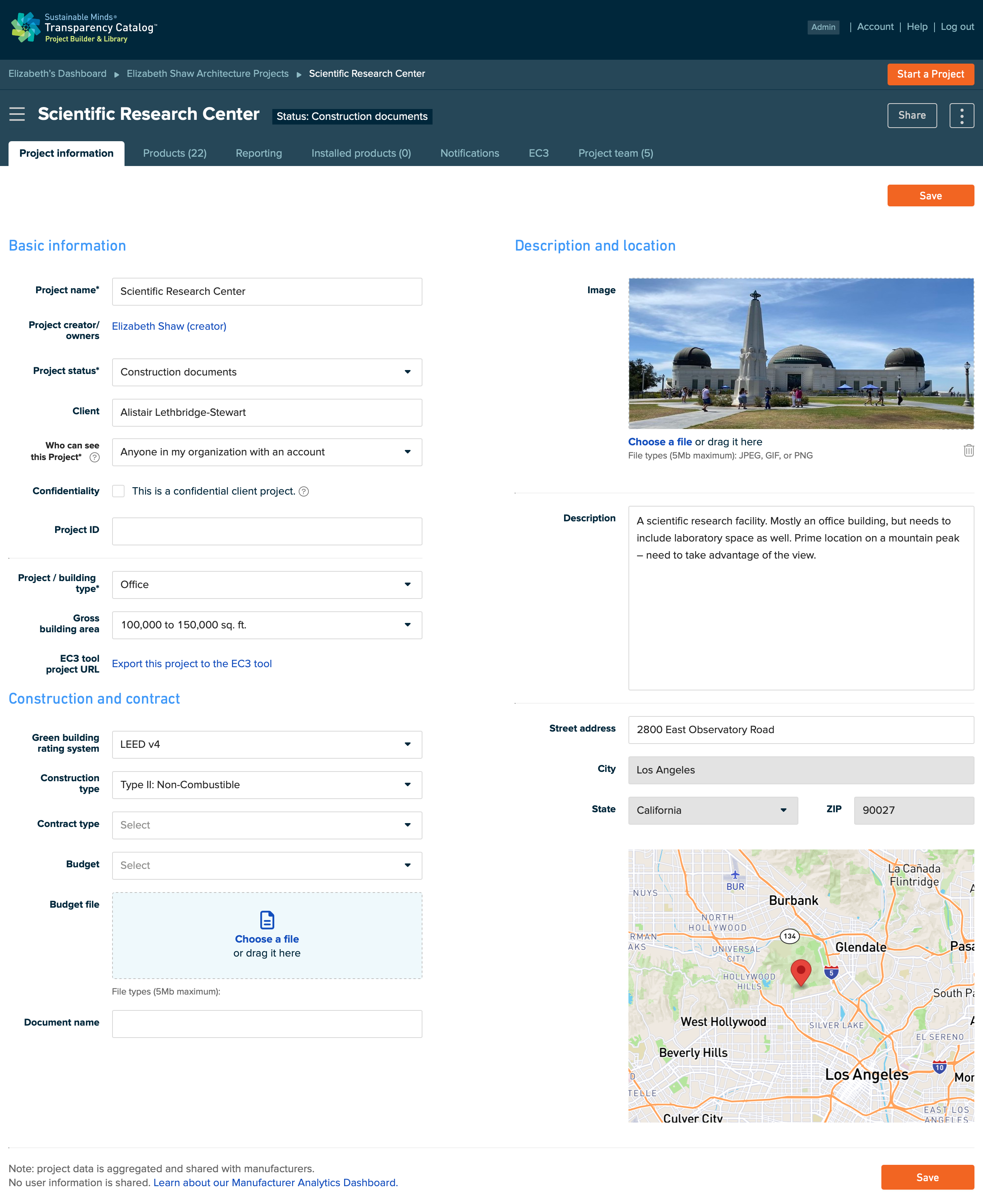Screen dimensions: 983x1204
Task: Open Gross building area dropdown
Action: [267, 625]
